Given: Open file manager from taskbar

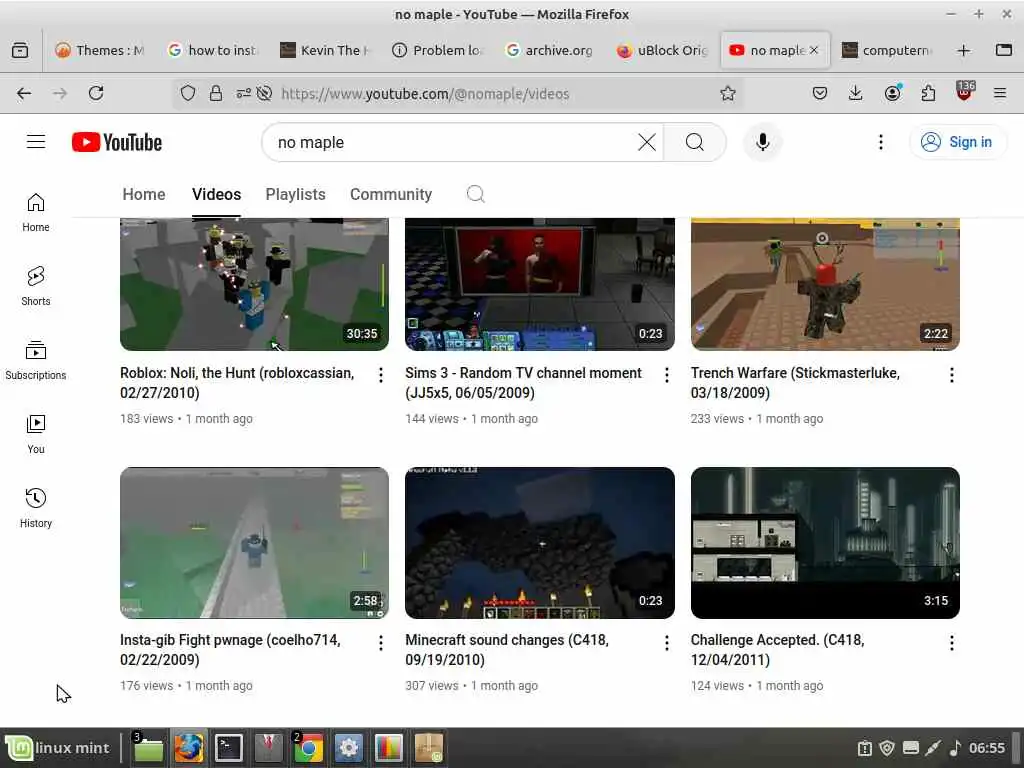Looking at the screenshot, I should click(x=148, y=748).
